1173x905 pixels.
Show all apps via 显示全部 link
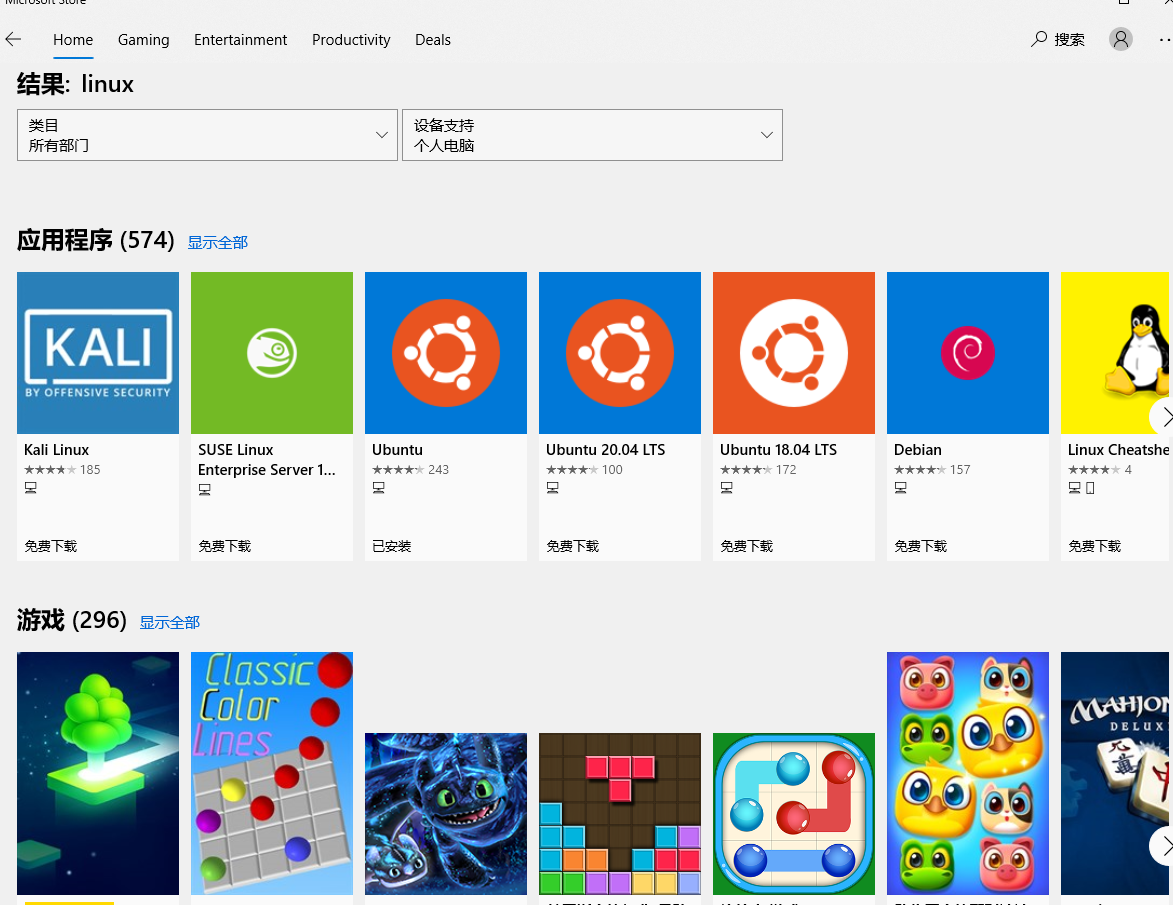218,242
